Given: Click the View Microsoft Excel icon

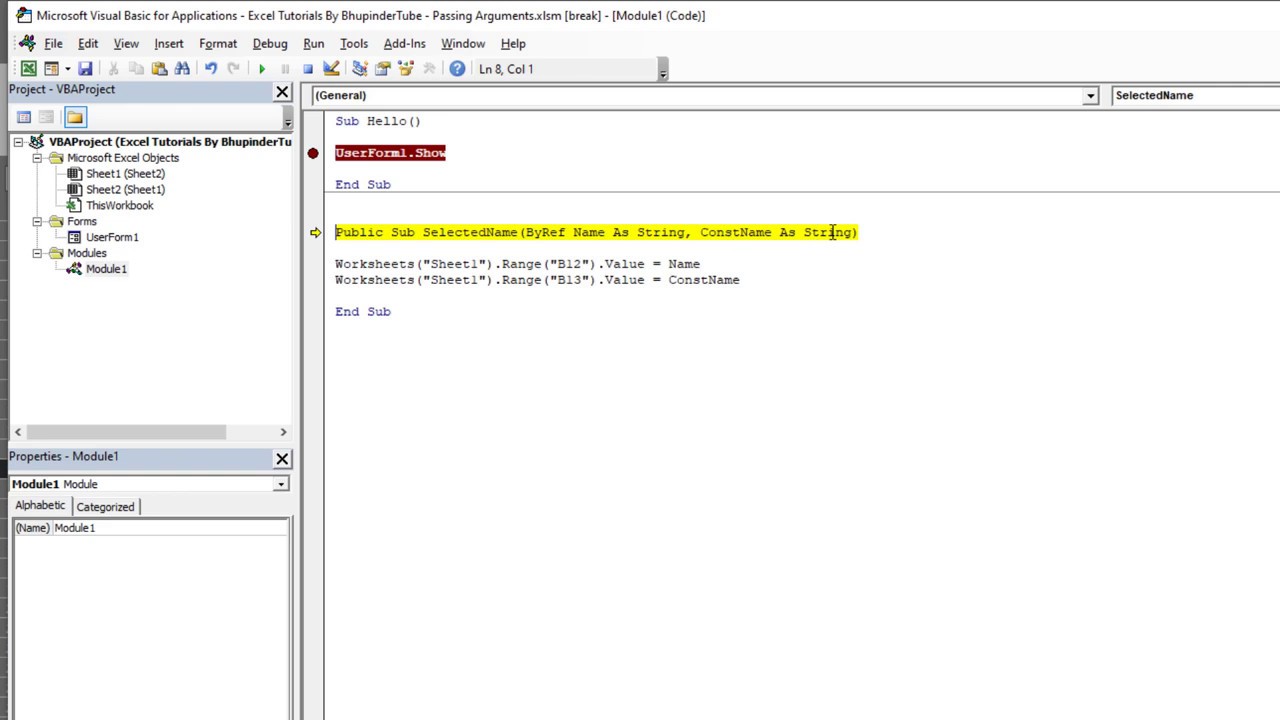Looking at the screenshot, I should pyautogui.click(x=28, y=69).
